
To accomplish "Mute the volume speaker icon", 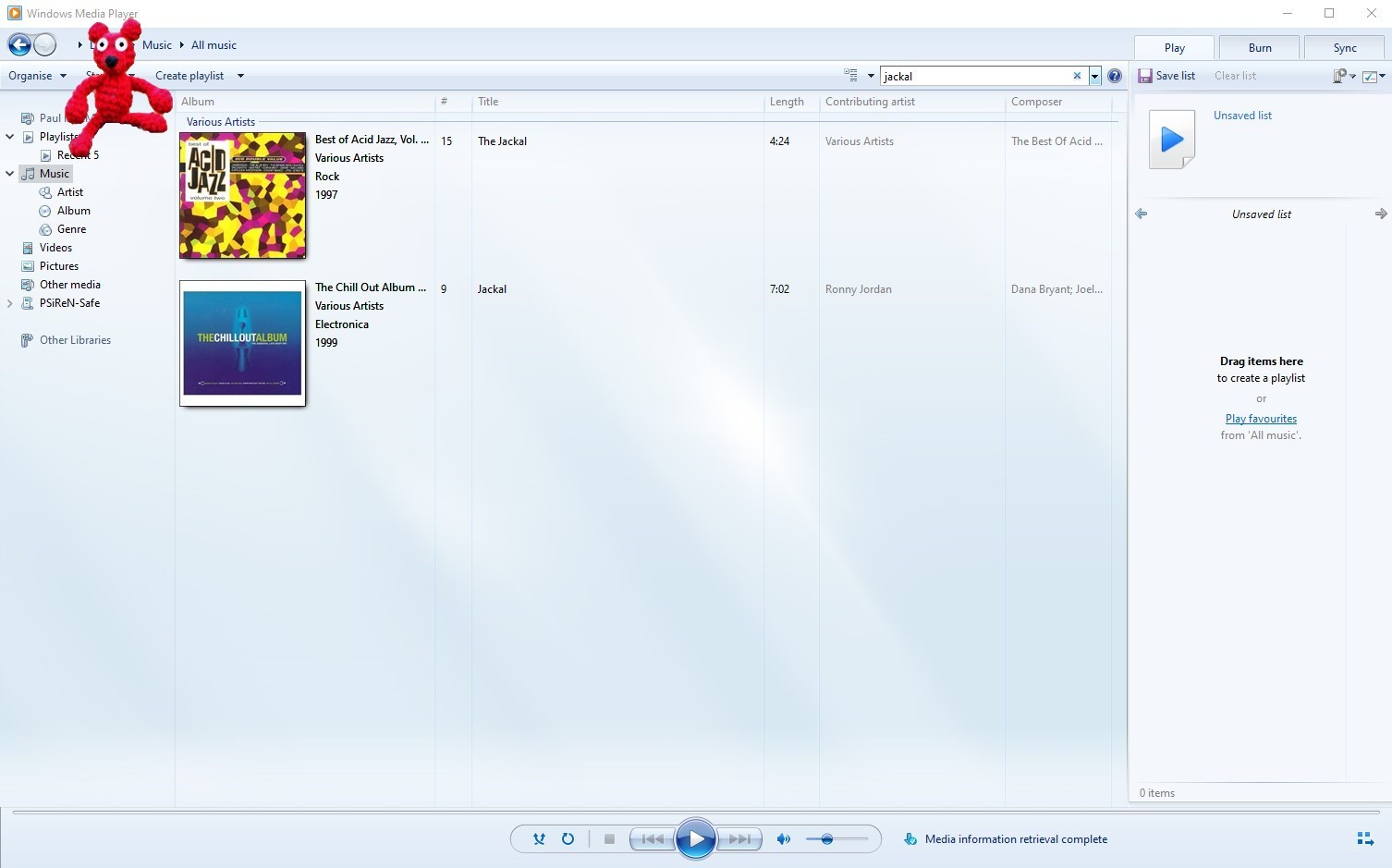I will pos(783,839).
